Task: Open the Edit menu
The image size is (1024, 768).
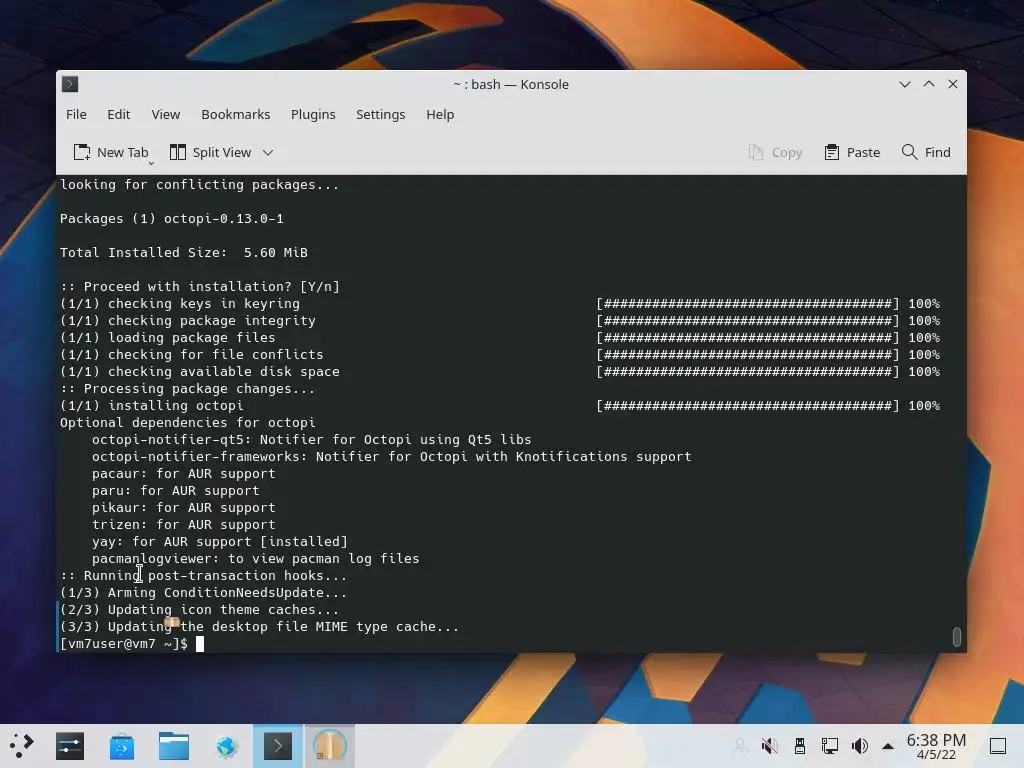Action: [119, 114]
